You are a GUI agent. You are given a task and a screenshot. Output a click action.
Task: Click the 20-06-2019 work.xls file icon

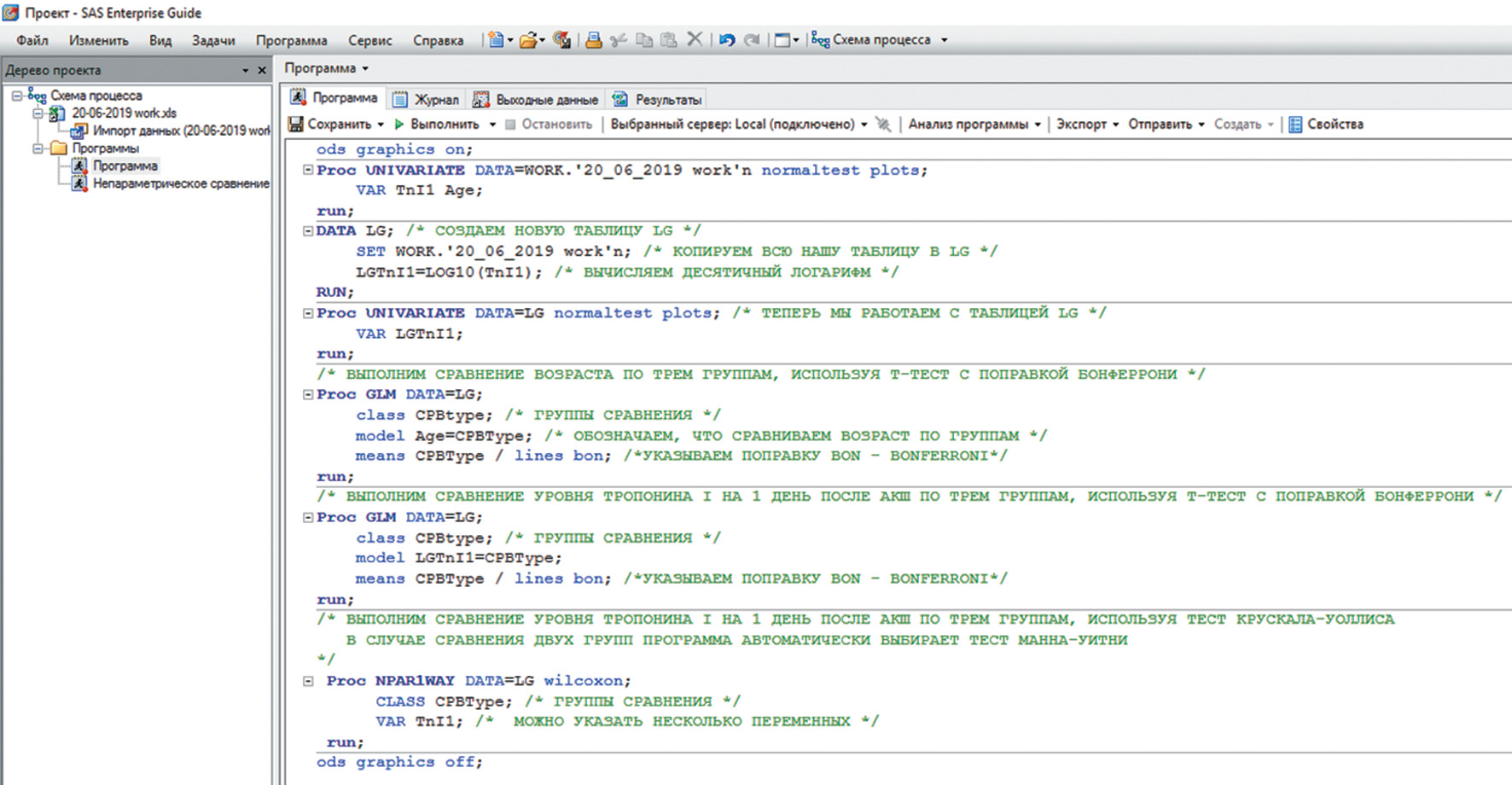(x=57, y=113)
